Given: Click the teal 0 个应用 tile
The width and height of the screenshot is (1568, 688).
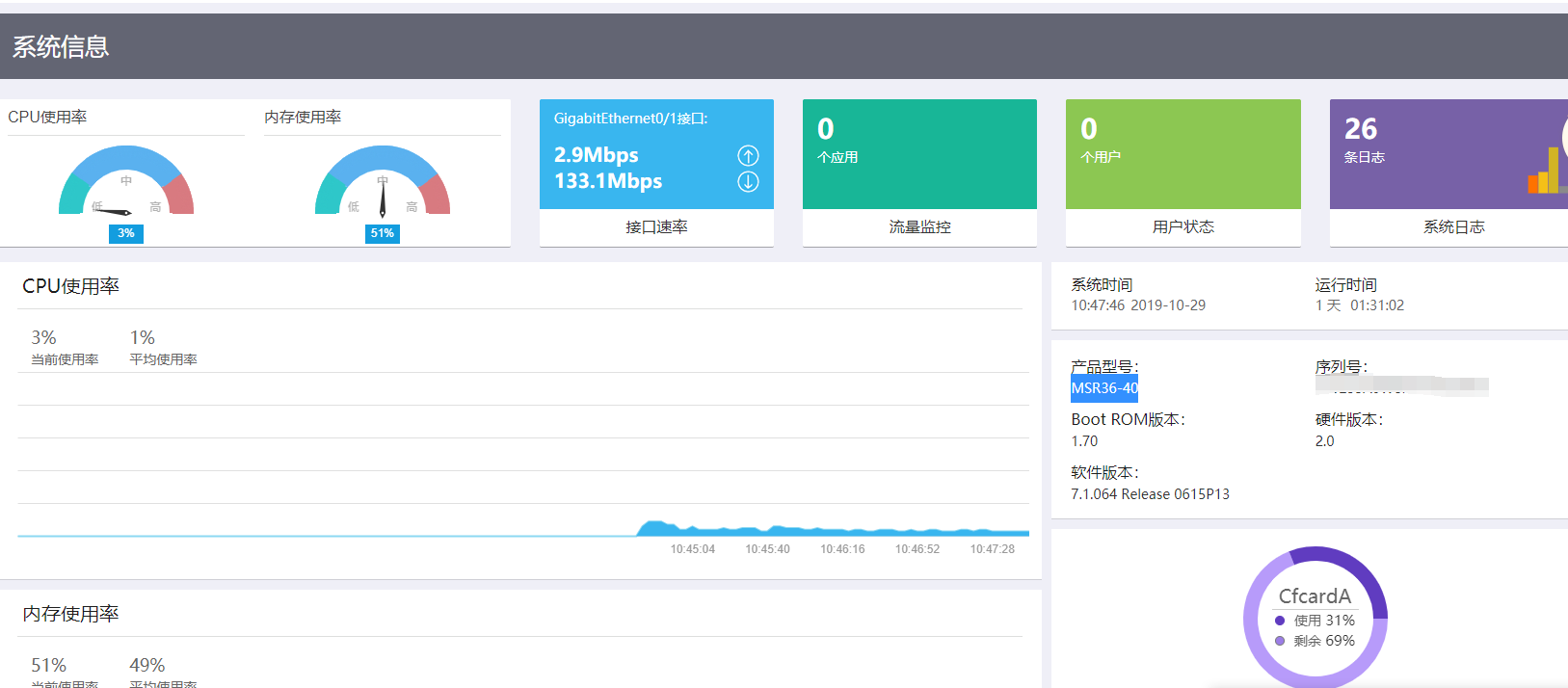Looking at the screenshot, I should coord(919,154).
